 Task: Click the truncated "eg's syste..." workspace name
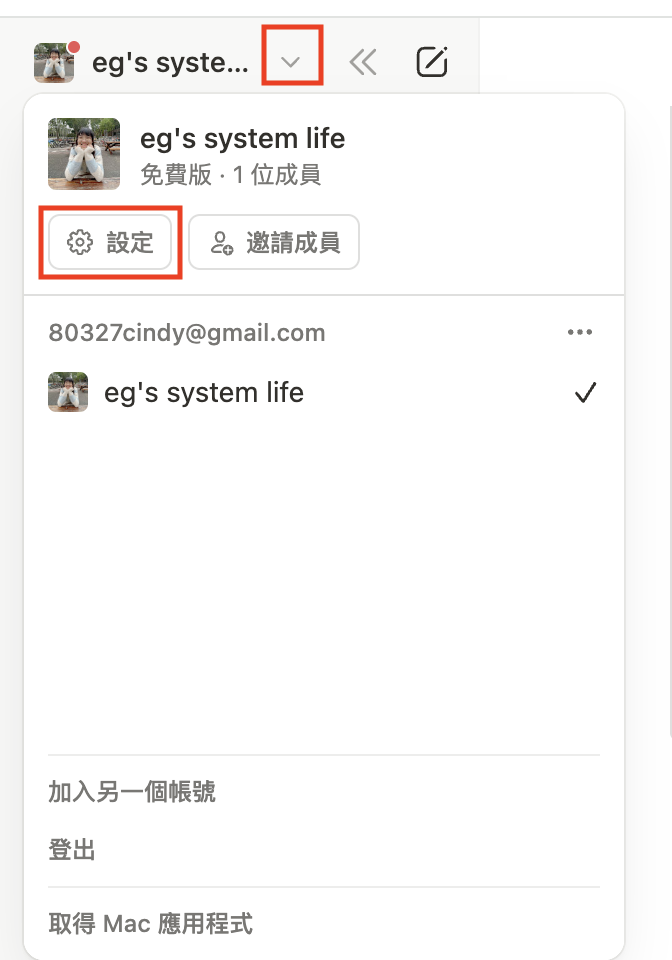(169, 63)
